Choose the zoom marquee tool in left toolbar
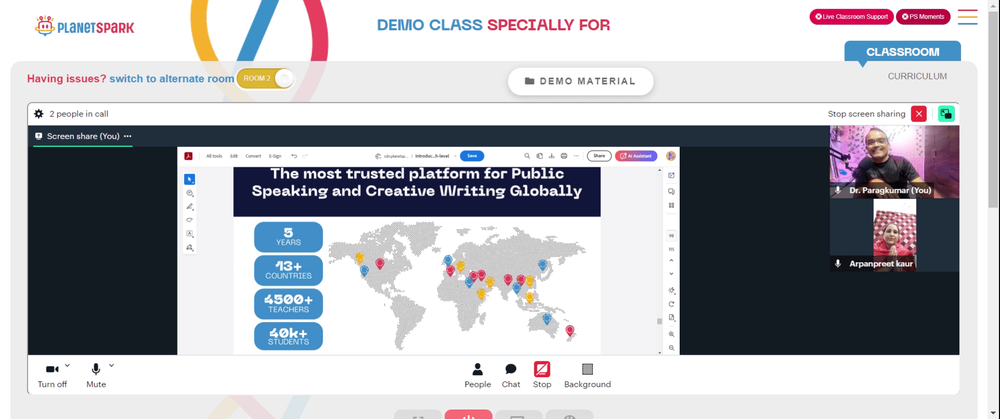 click(x=189, y=193)
